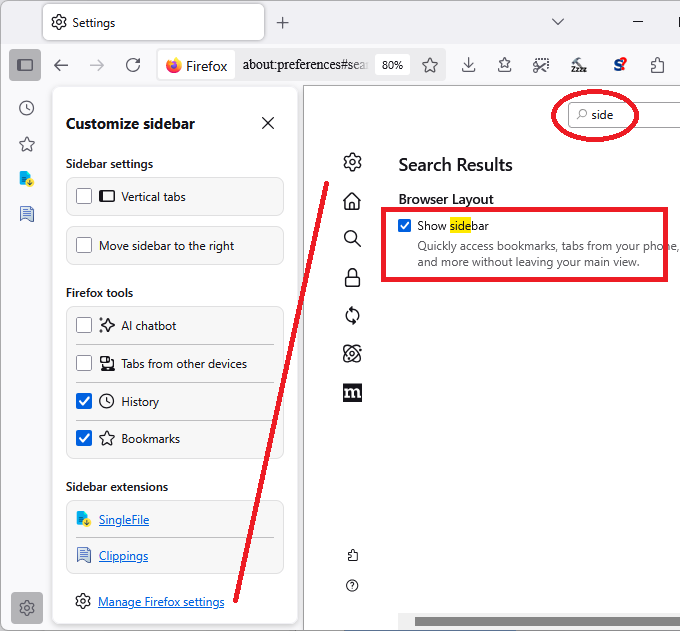Screen dimensions: 680x631
Task: Click the 'Sidebar settings' section label
Action: [109, 164]
